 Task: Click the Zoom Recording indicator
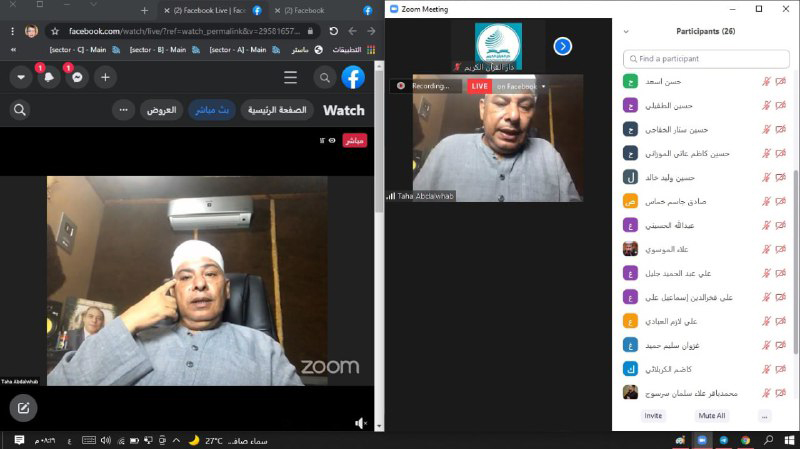point(426,86)
